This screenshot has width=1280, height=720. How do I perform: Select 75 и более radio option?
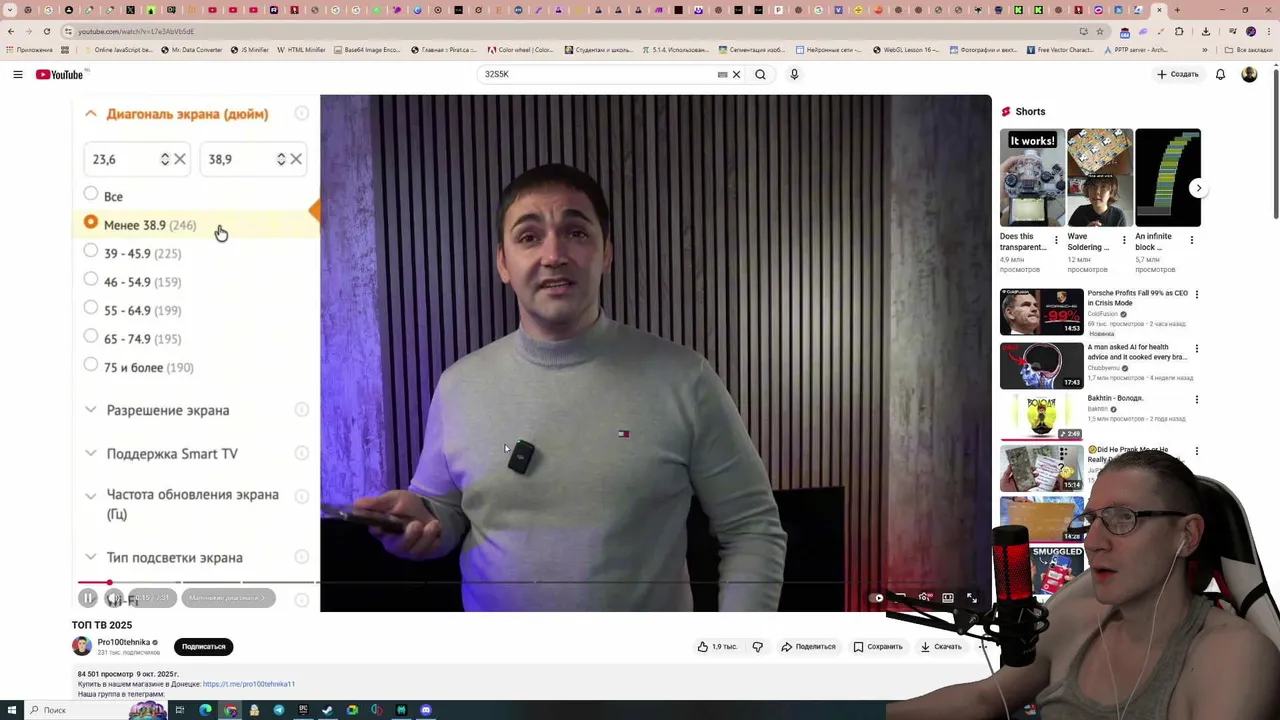[x=91, y=365]
